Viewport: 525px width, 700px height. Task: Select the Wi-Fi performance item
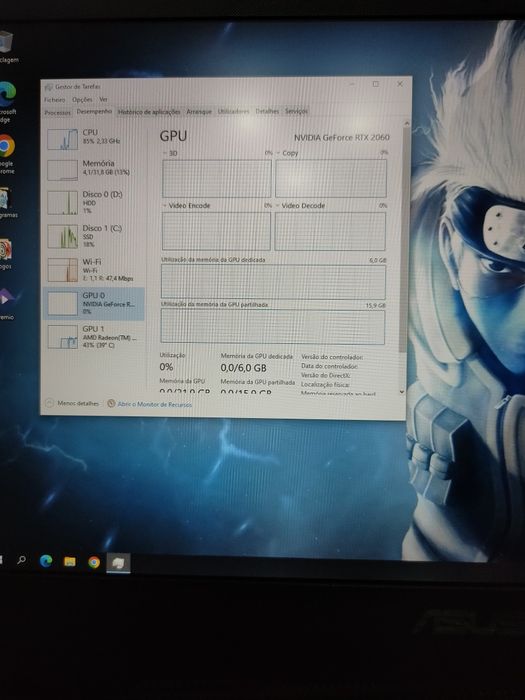click(93, 270)
